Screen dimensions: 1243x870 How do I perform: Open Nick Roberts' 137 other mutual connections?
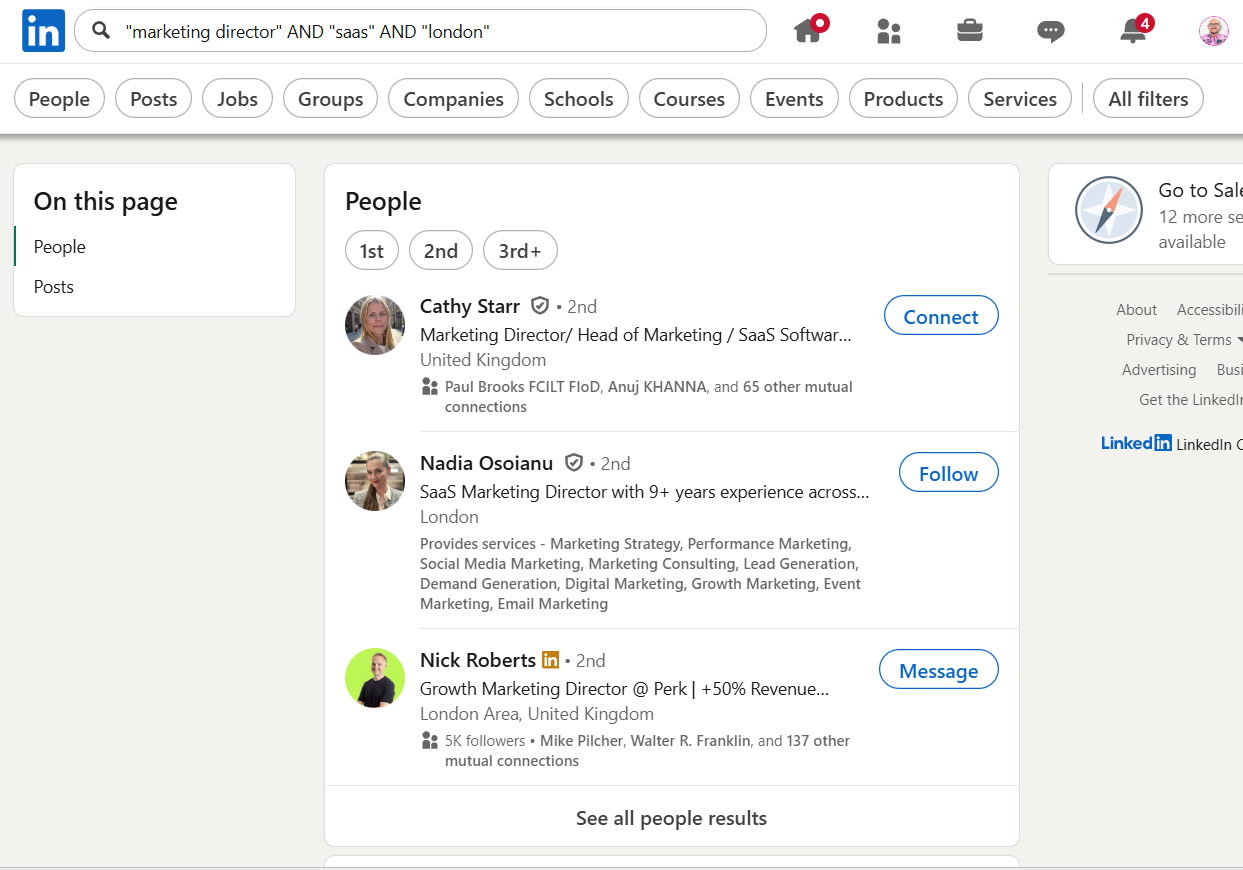click(648, 750)
